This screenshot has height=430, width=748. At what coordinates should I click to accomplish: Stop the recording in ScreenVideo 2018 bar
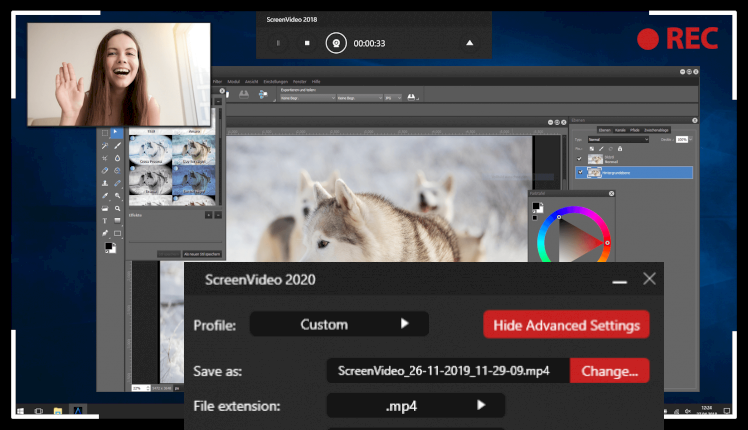(x=307, y=43)
